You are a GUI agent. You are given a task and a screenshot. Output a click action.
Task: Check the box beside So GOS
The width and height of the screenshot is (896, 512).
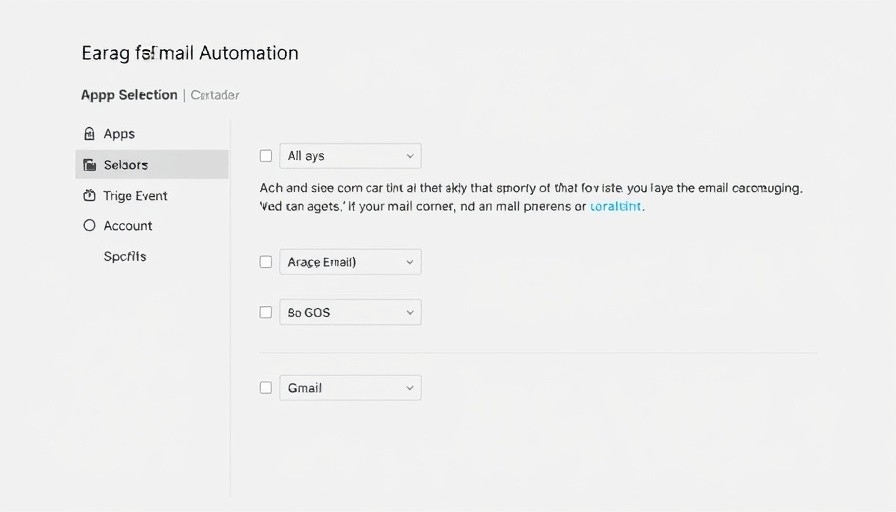coord(266,312)
